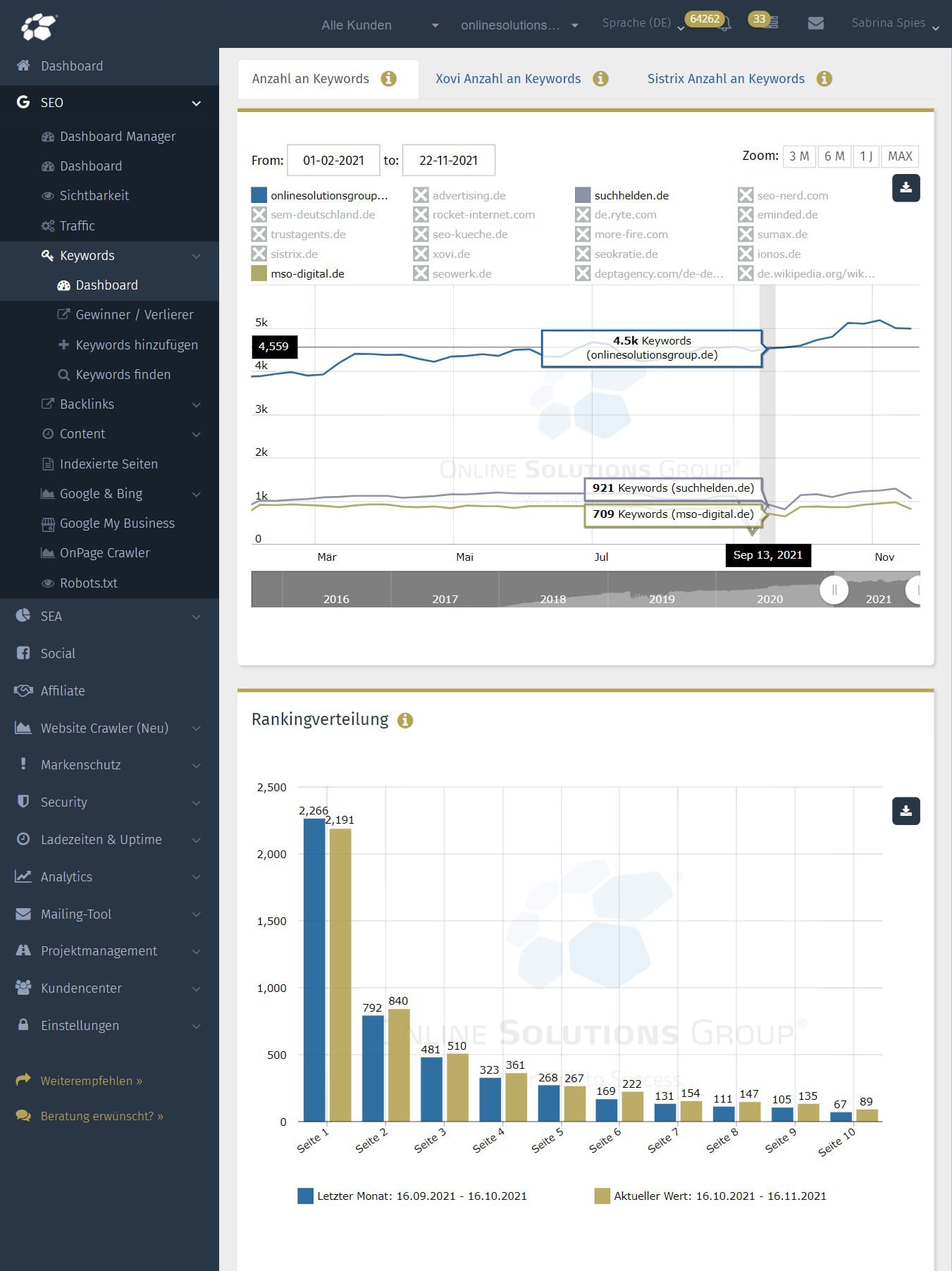Set chart zoom to 6 M
This screenshot has width=952, height=1271.
tap(834, 156)
